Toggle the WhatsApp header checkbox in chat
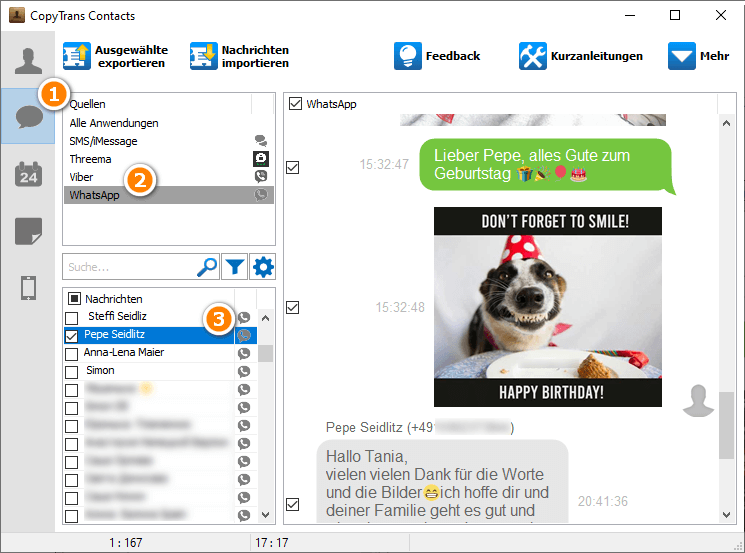Viewport: 745px width, 553px height. pos(295,104)
